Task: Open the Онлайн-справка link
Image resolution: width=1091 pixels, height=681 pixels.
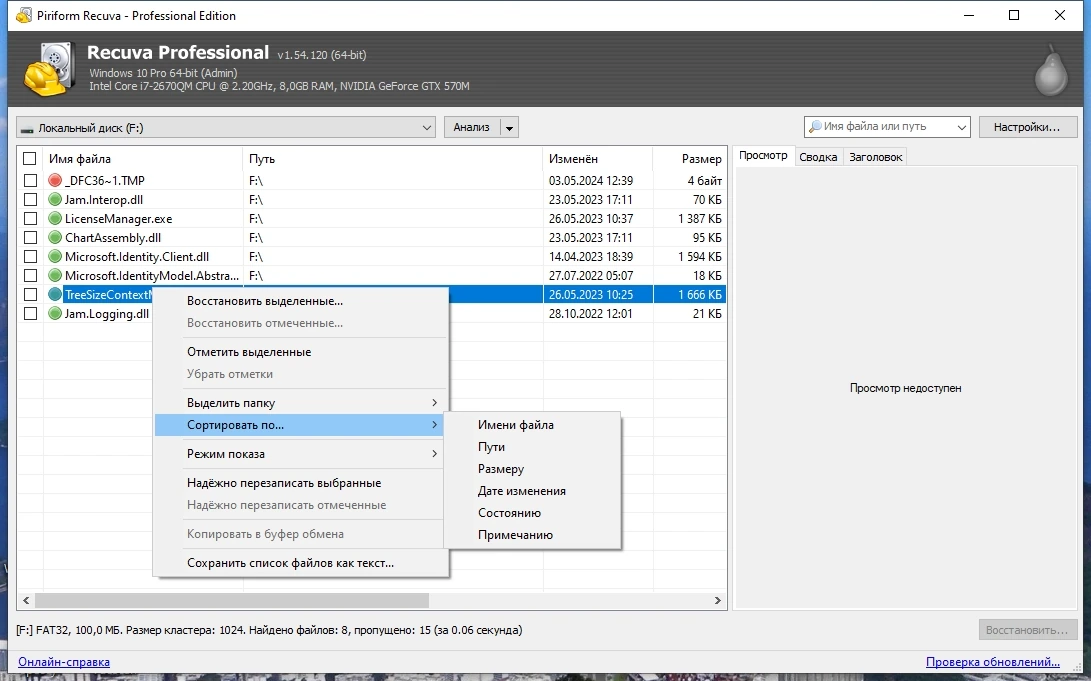Action: (x=64, y=662)
